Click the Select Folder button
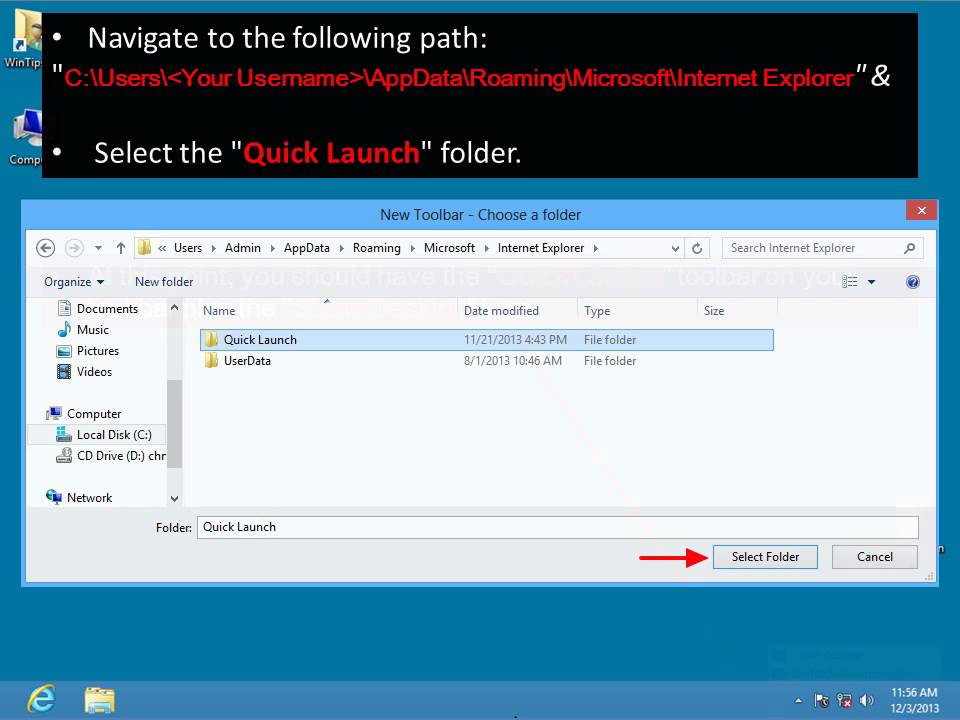This screenshot has width=960, height=720. tap(765, 556)
